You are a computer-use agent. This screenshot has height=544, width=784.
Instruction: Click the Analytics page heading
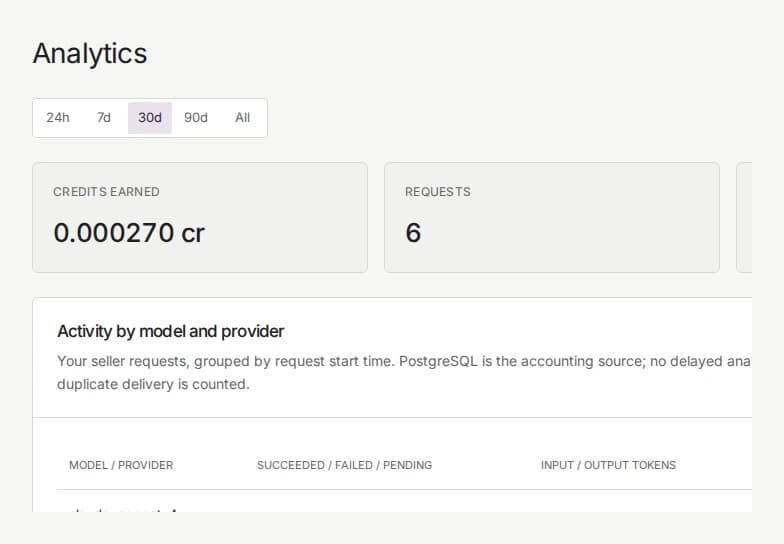(x=90, y=54)
